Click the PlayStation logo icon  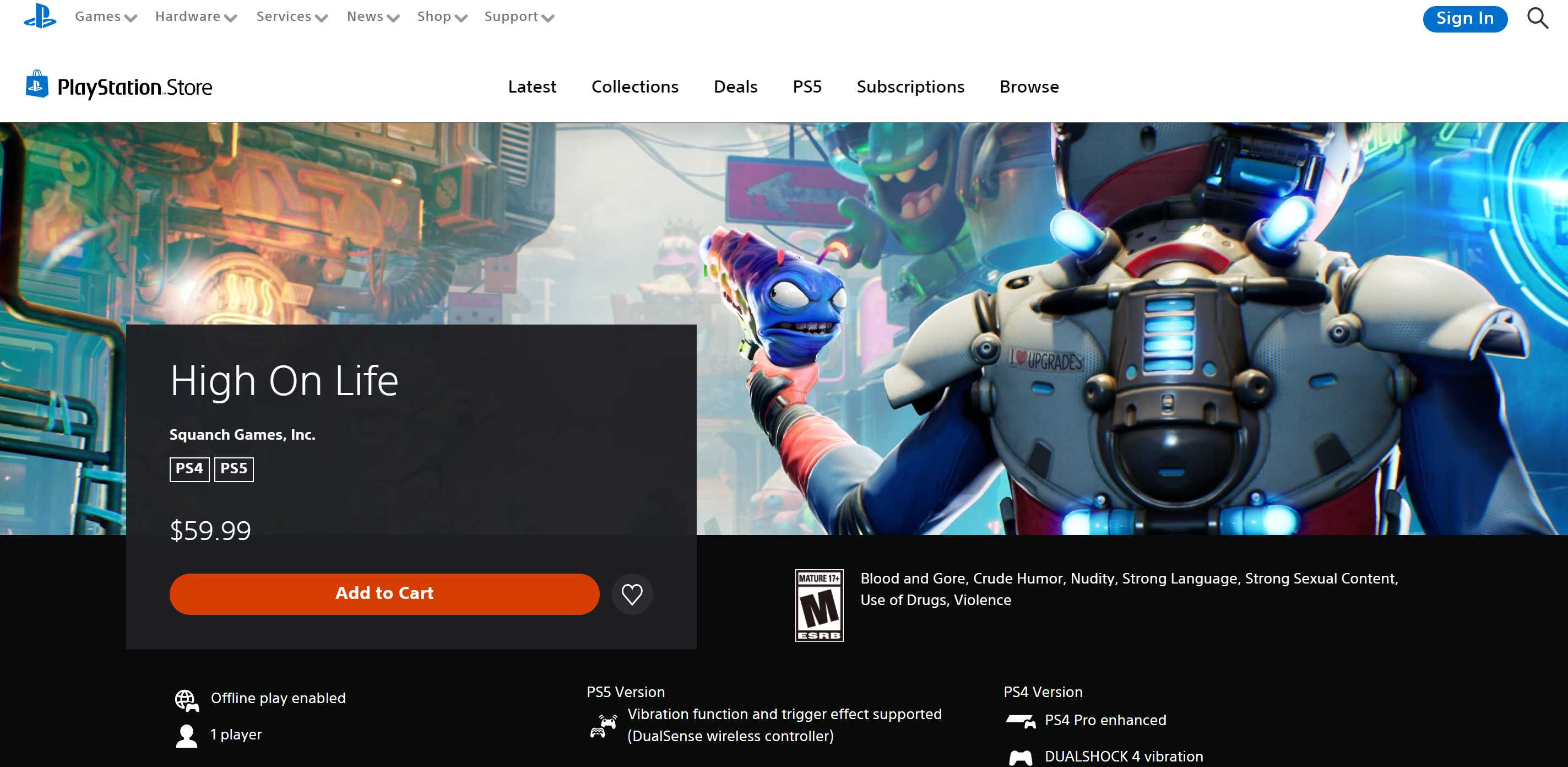[x=40, y=17]
